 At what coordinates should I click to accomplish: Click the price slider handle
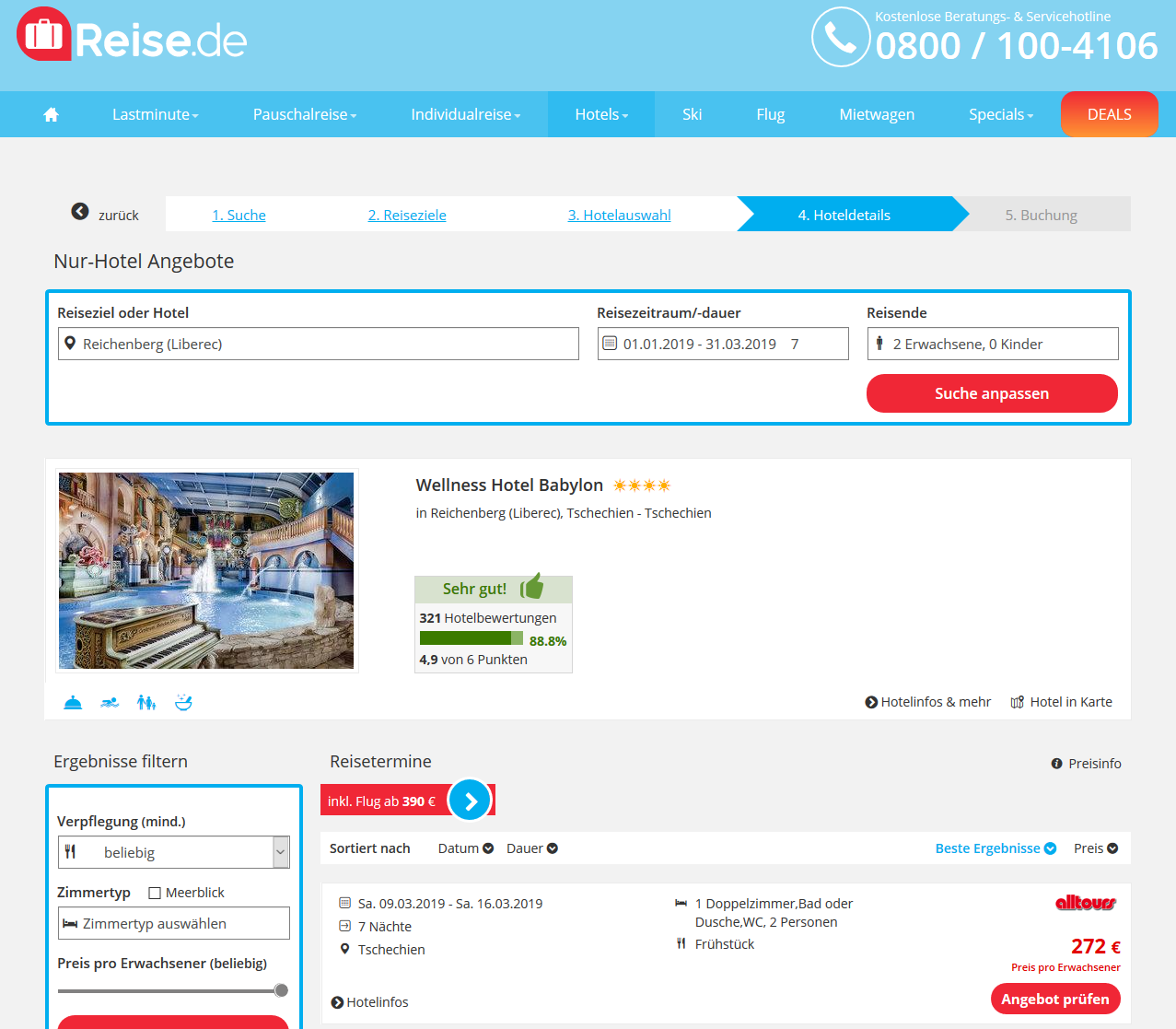coord(281,990)
